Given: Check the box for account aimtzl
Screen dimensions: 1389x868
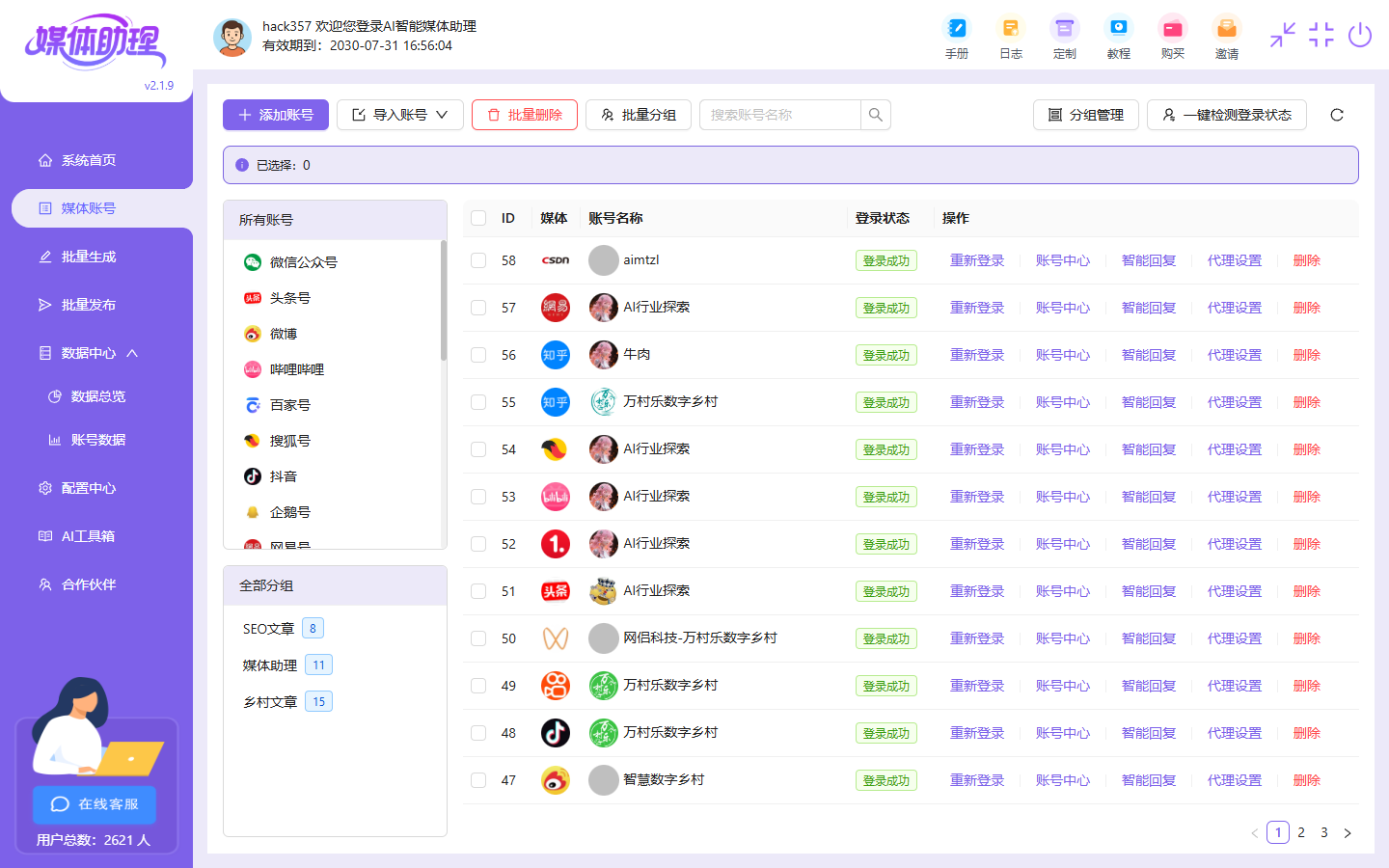Looking at the screenshot, I should [478, 259].
